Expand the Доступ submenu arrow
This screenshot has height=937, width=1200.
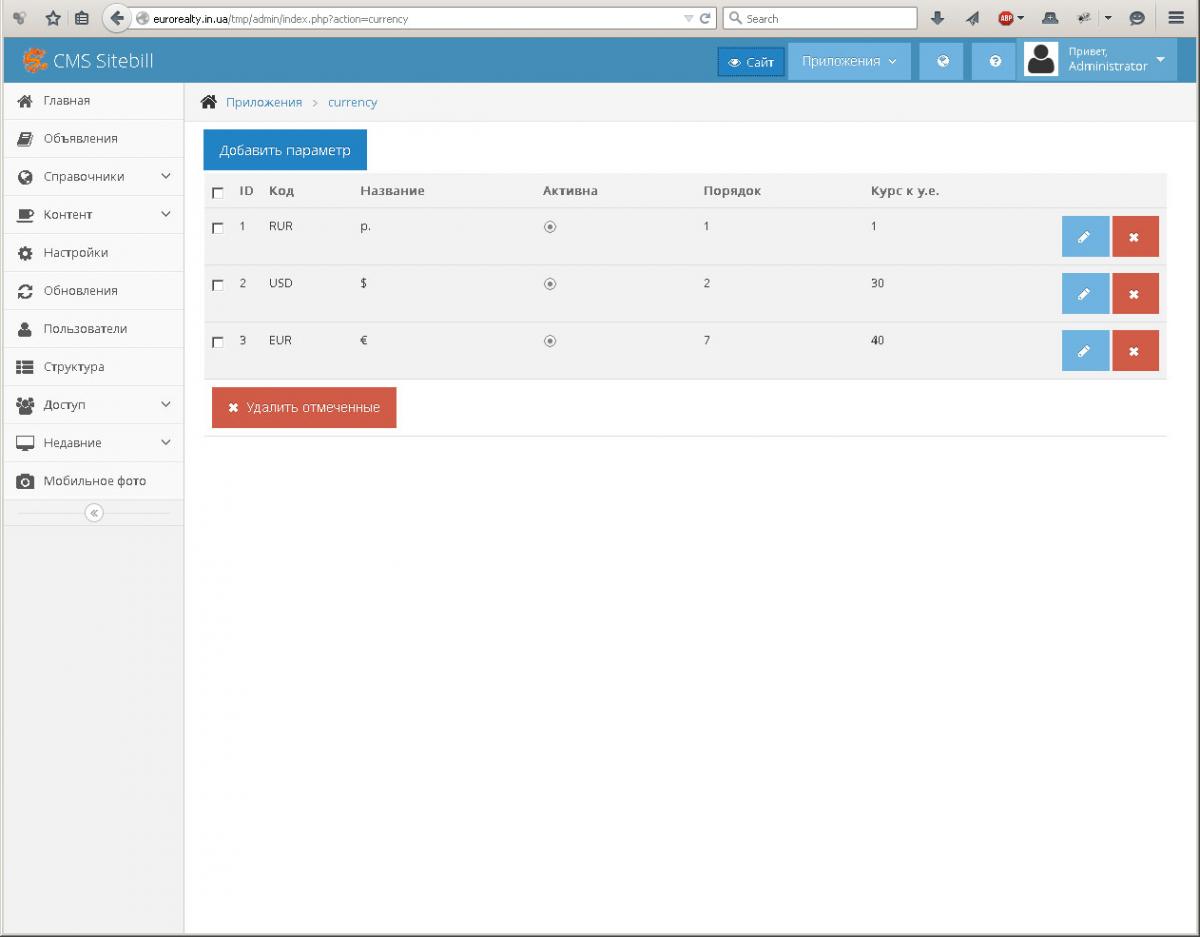[x=166, y=404]
